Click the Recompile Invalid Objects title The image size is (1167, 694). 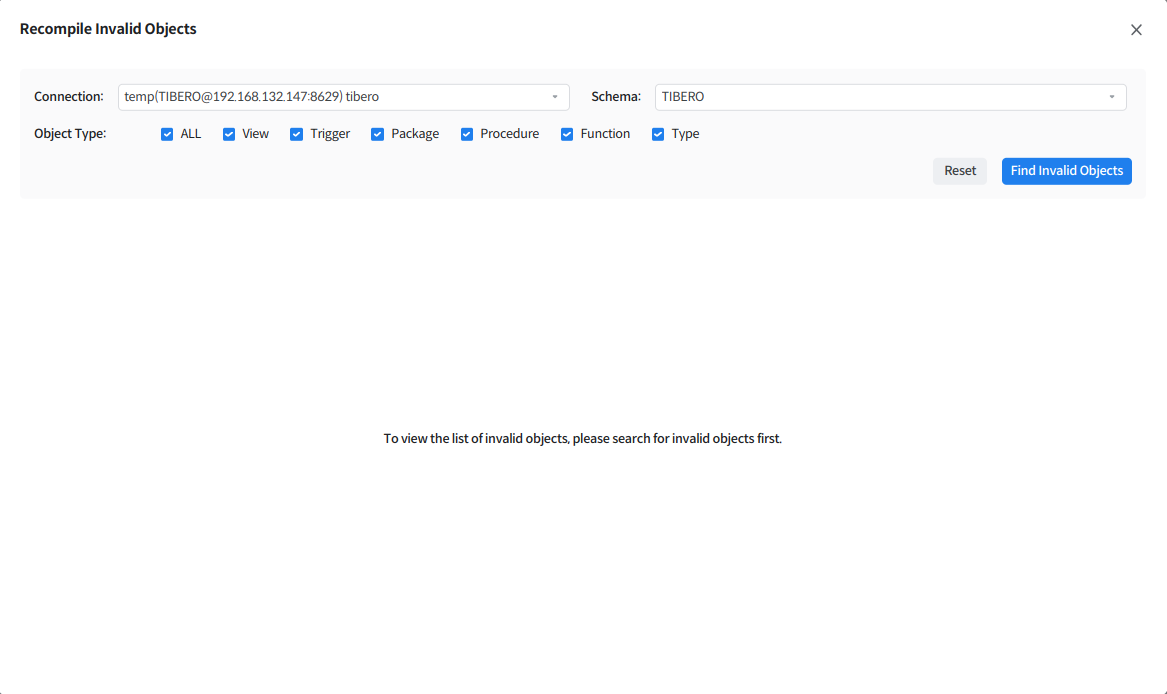click(108, 29)
